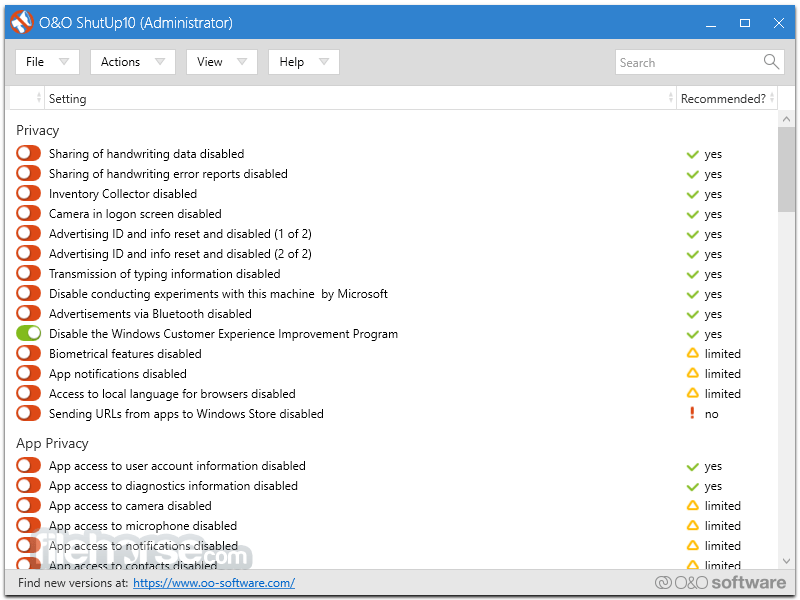Image resolution: width=800 pixels, height=600 pixels.
Task: Click the red exclamation icon for Sending URLs row
Action: (692, 413)
